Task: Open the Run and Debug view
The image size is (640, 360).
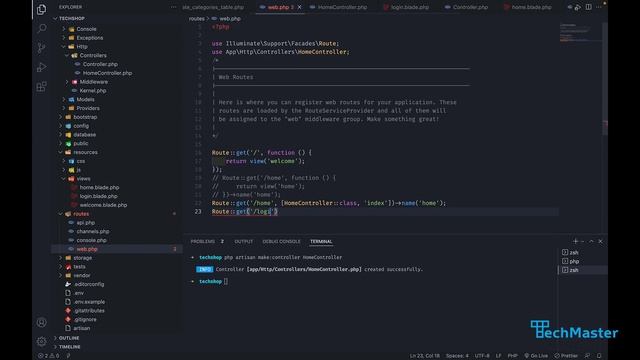Action: pyautogui.click(x=41, y=67)
